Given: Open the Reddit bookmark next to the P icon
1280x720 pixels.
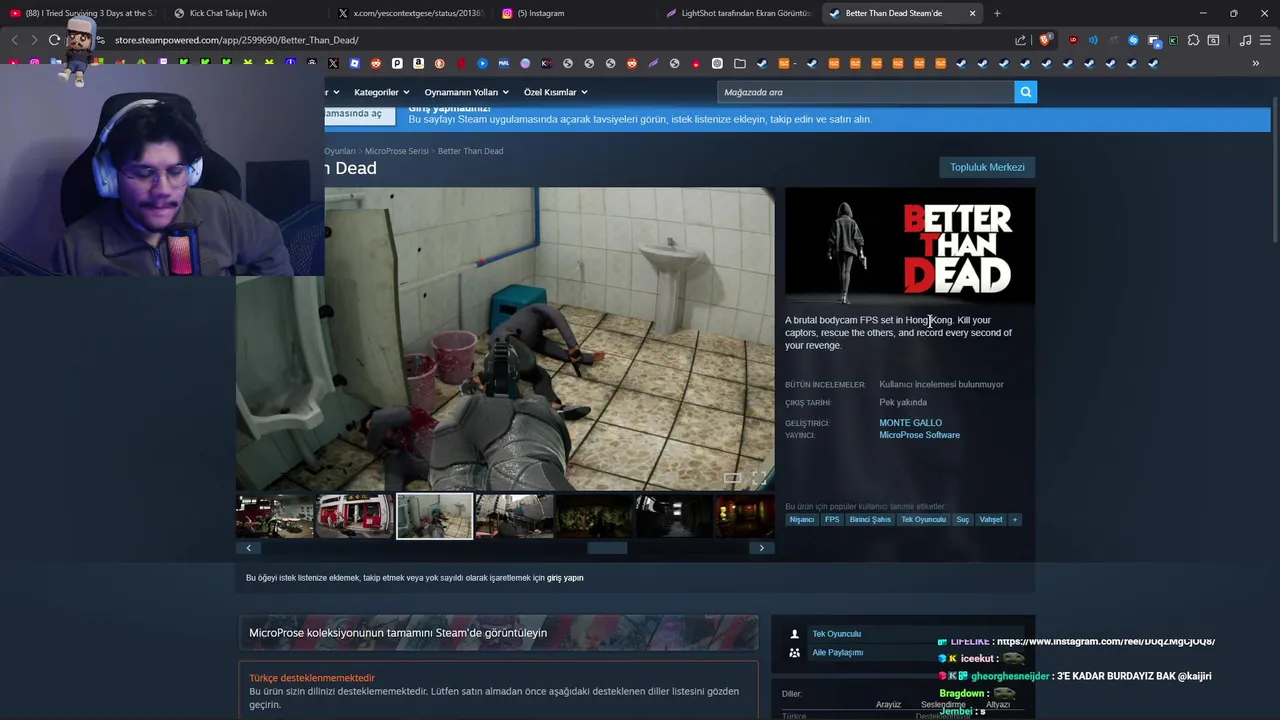Looking at the screenshot, I should (x=376, y=63).
